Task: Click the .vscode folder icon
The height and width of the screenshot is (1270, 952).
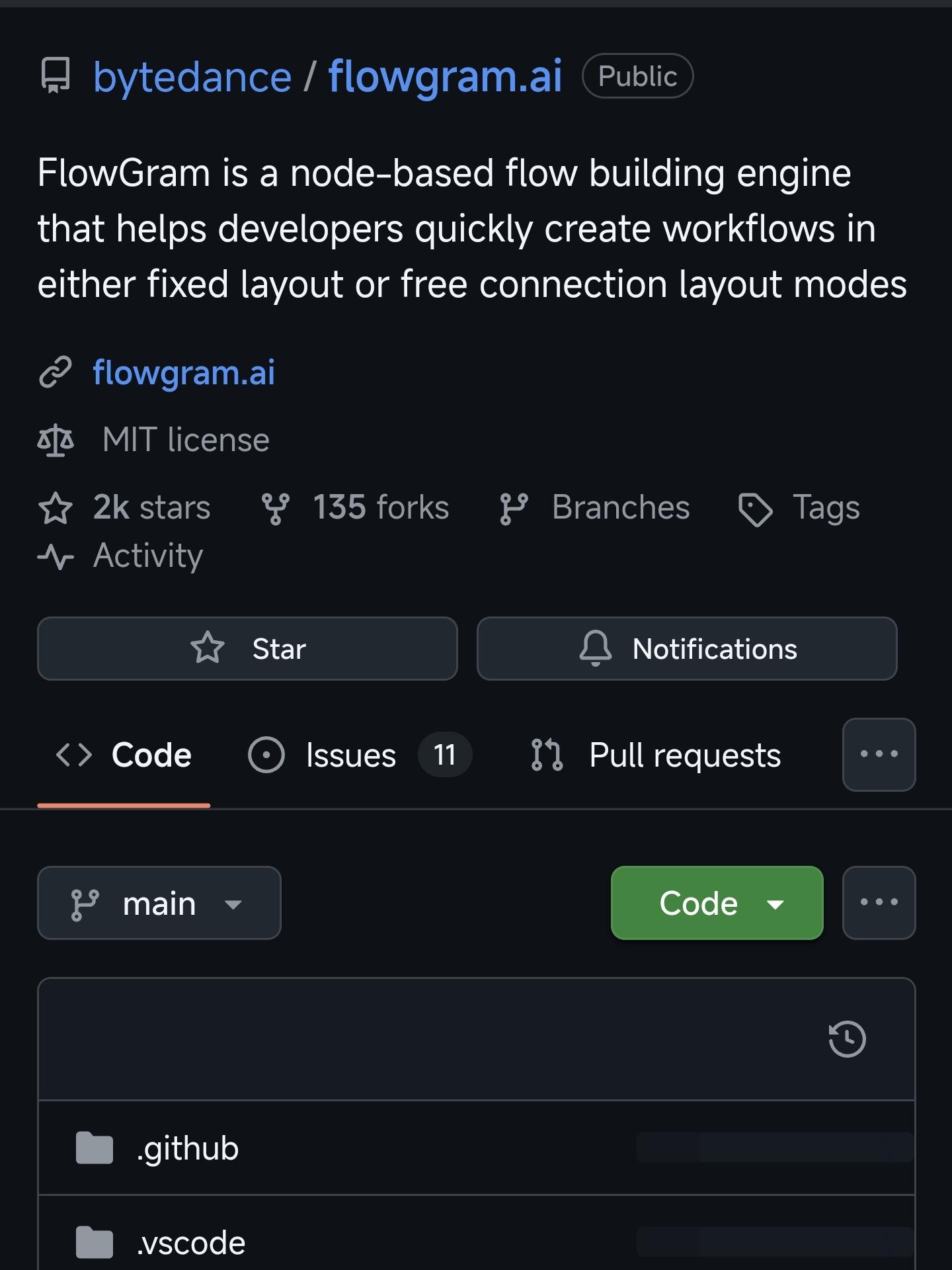Action: coord(95,1242)
